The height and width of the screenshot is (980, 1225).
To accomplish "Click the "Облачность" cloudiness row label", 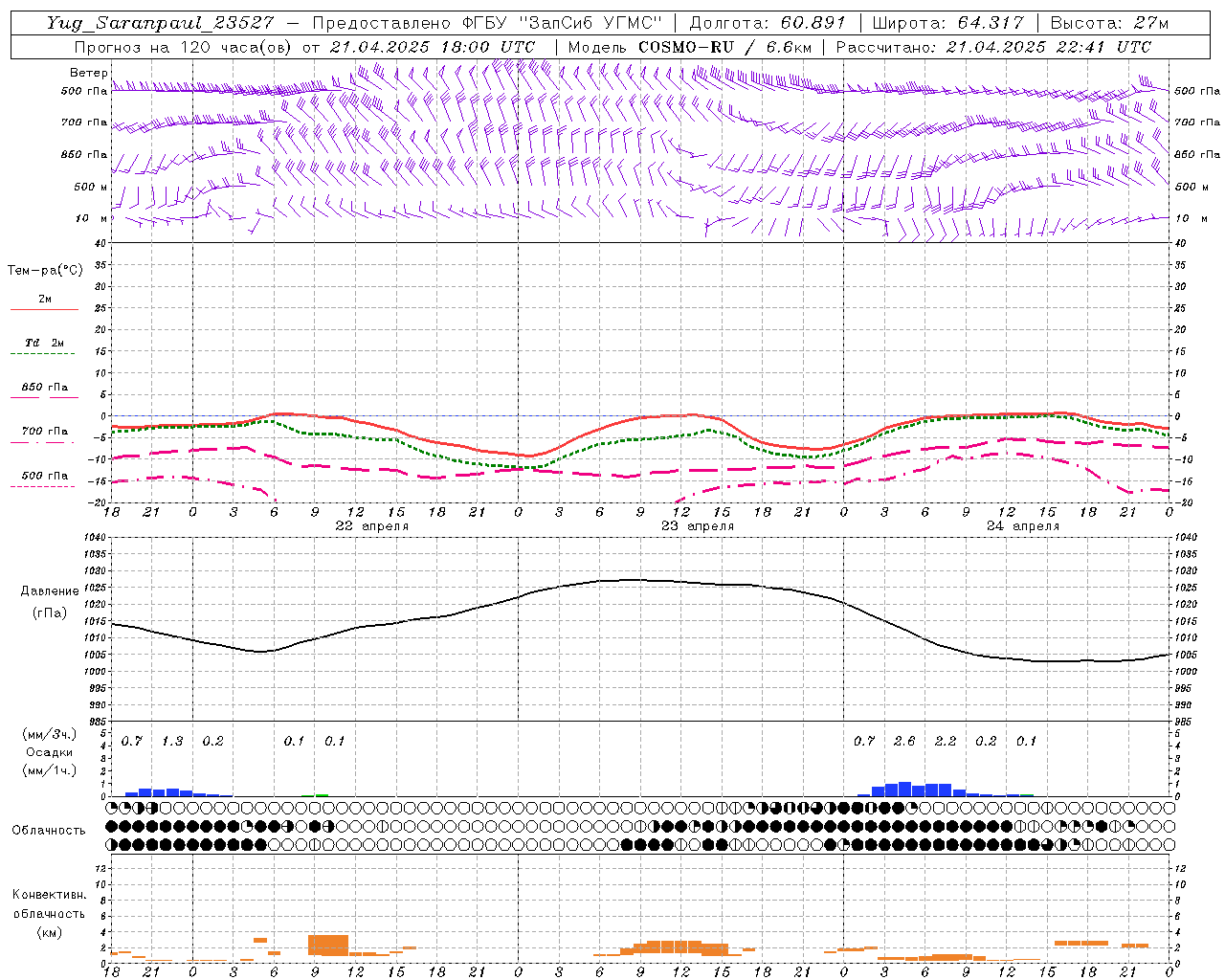I will [x=49, y=831].
